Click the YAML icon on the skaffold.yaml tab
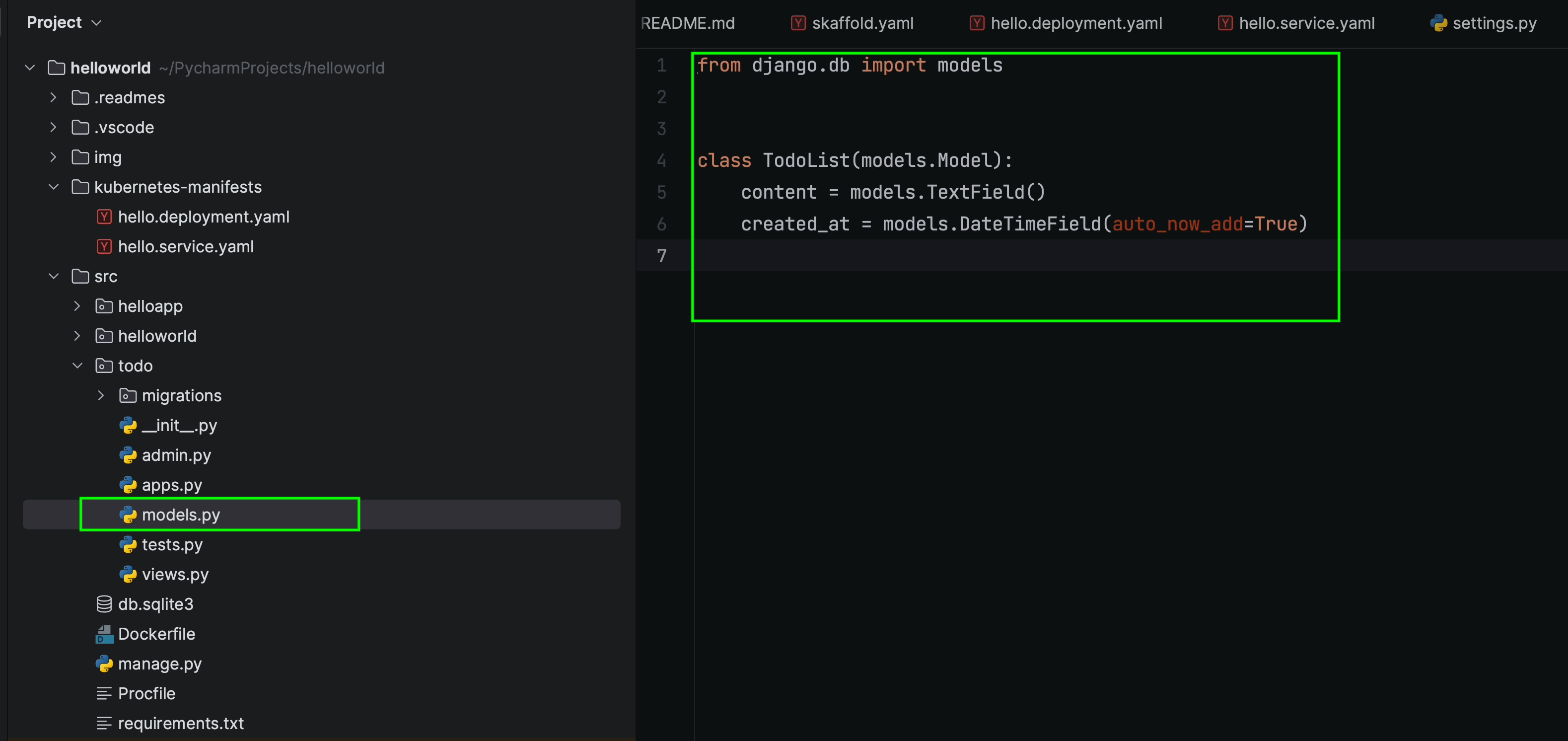 click(798, 22)
